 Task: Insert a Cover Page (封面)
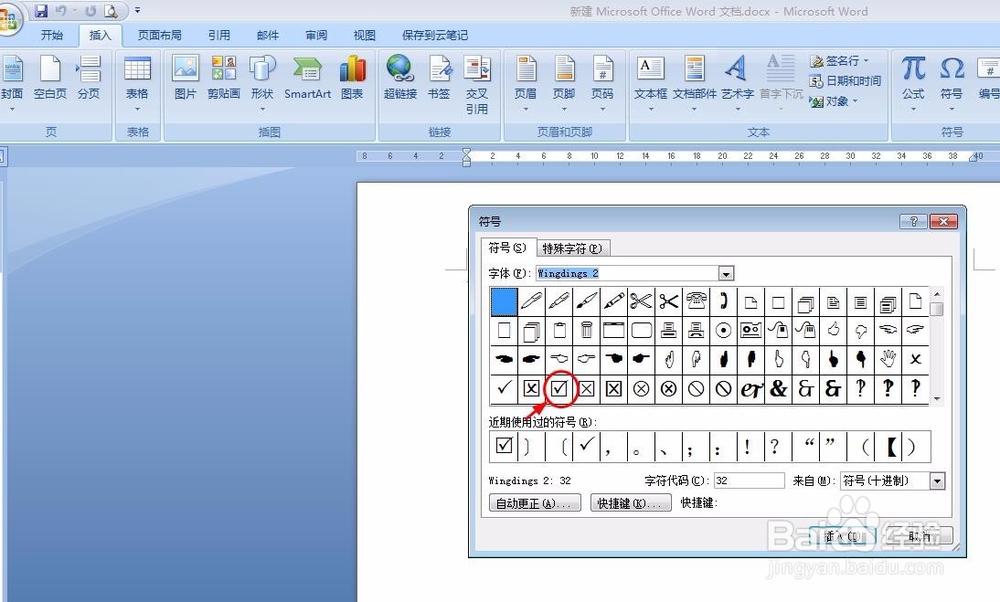(x=11, y=83)
